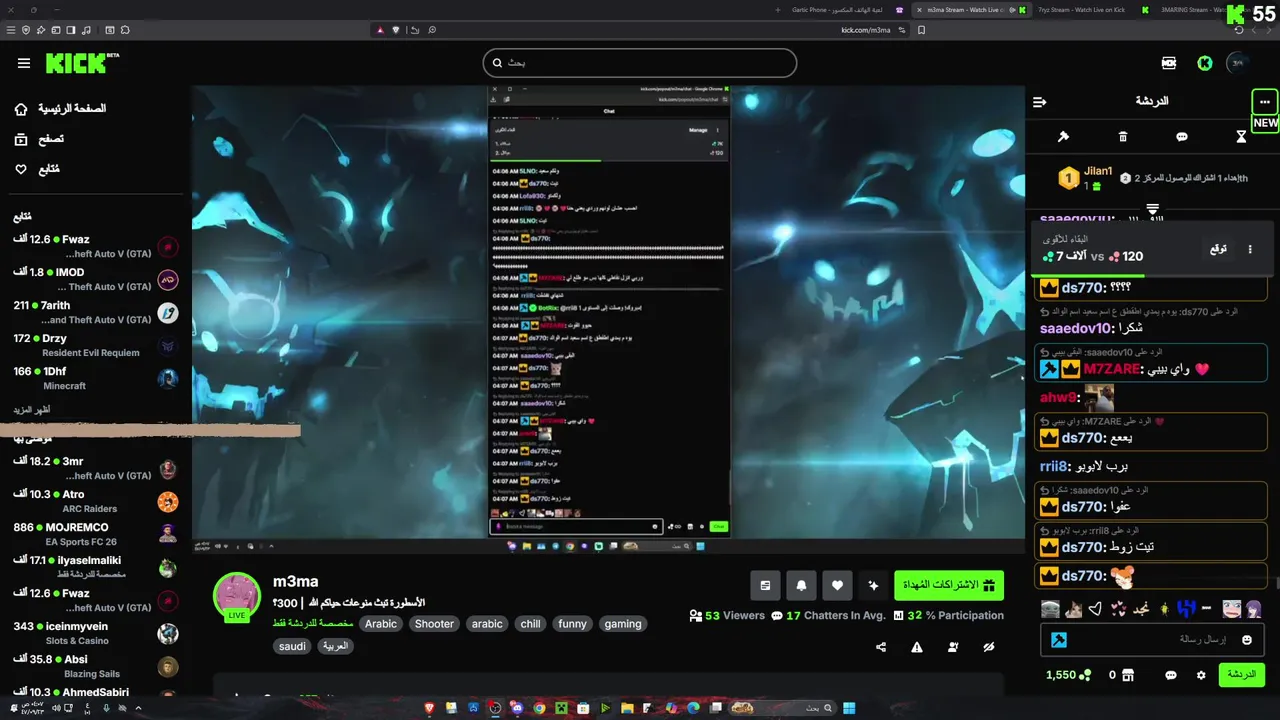
Task: Click the chat bubble mode icon in toolbar
Action: click(1182, 137)
